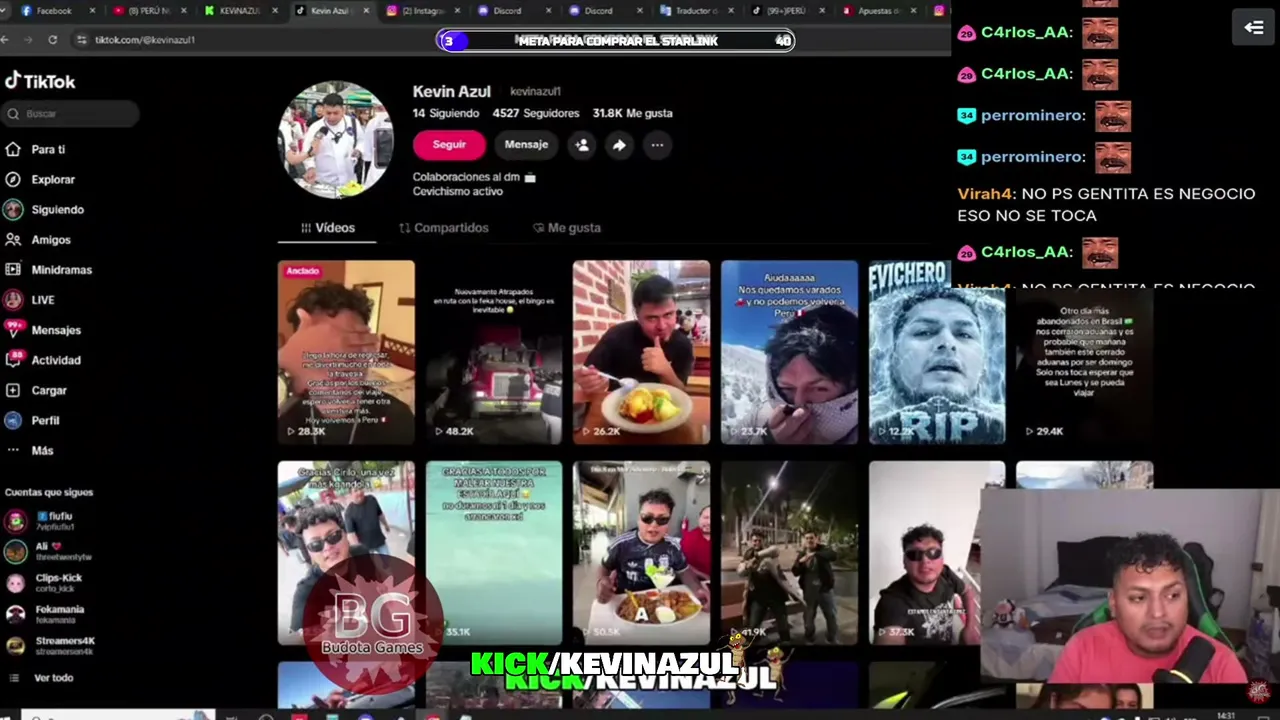The width and height of the screenshot is (1280, 720).
Task: Select the Videos tab
Action: pos(327,228)
